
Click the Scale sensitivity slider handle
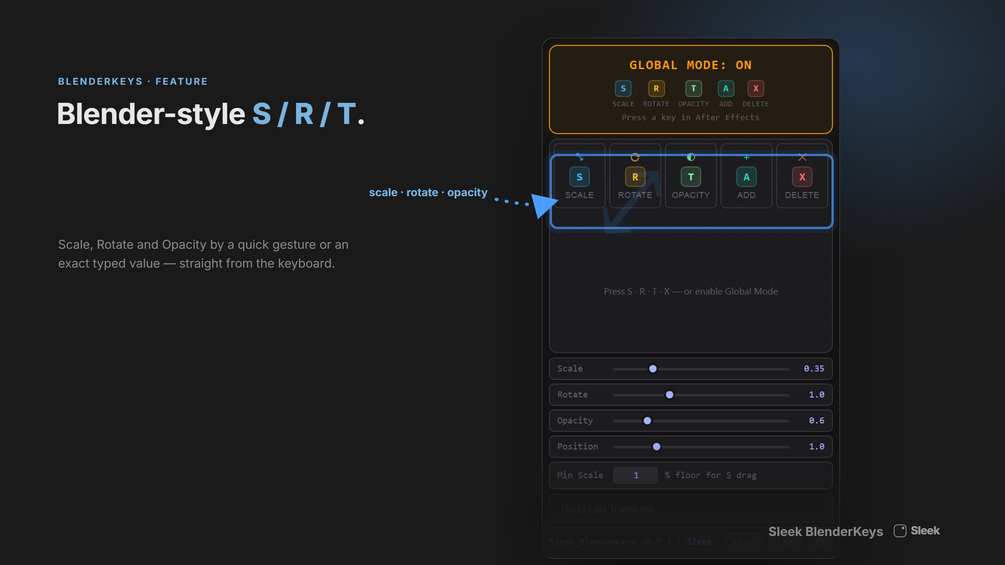pos(652,369)
